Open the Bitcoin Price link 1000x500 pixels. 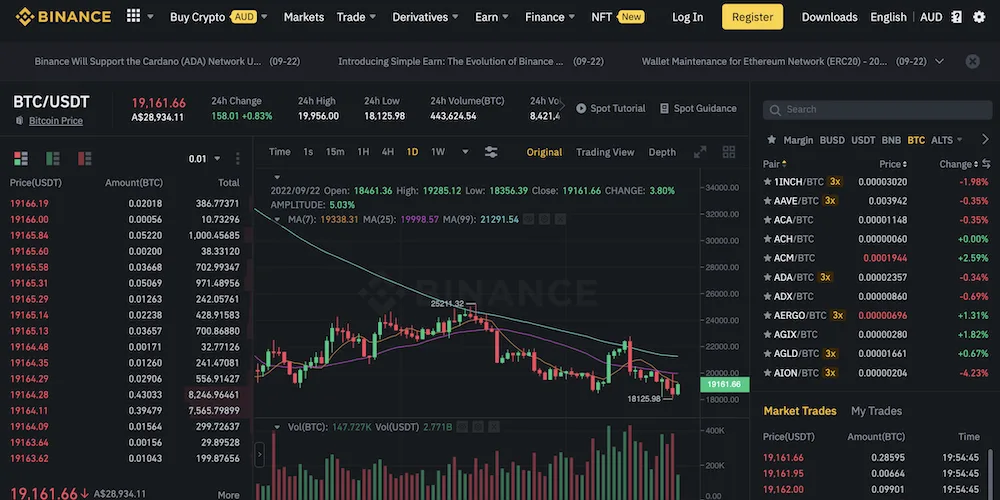[55, 121]
